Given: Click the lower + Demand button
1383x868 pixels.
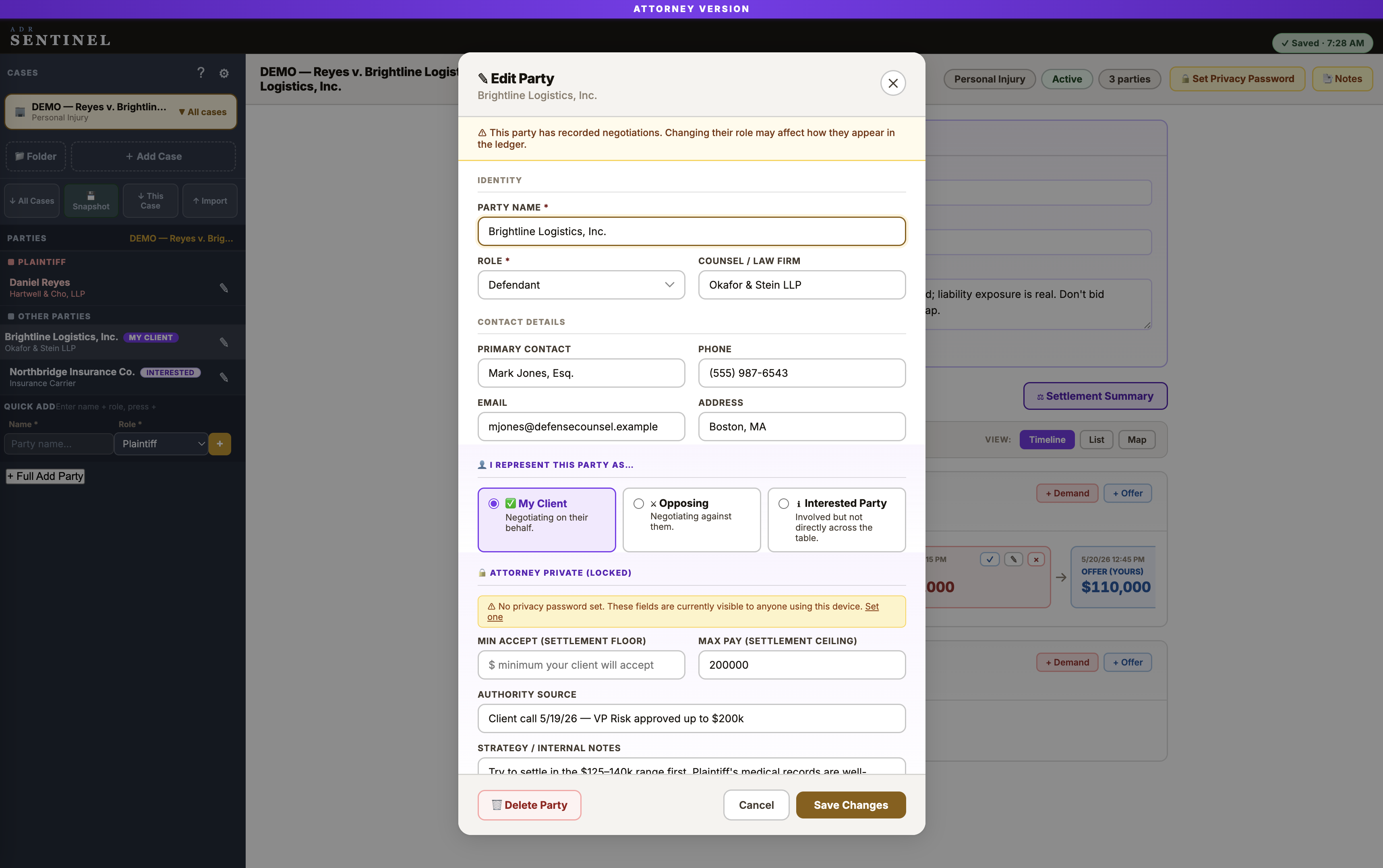Looking at the screenshot, I should tap(1067, 662).
